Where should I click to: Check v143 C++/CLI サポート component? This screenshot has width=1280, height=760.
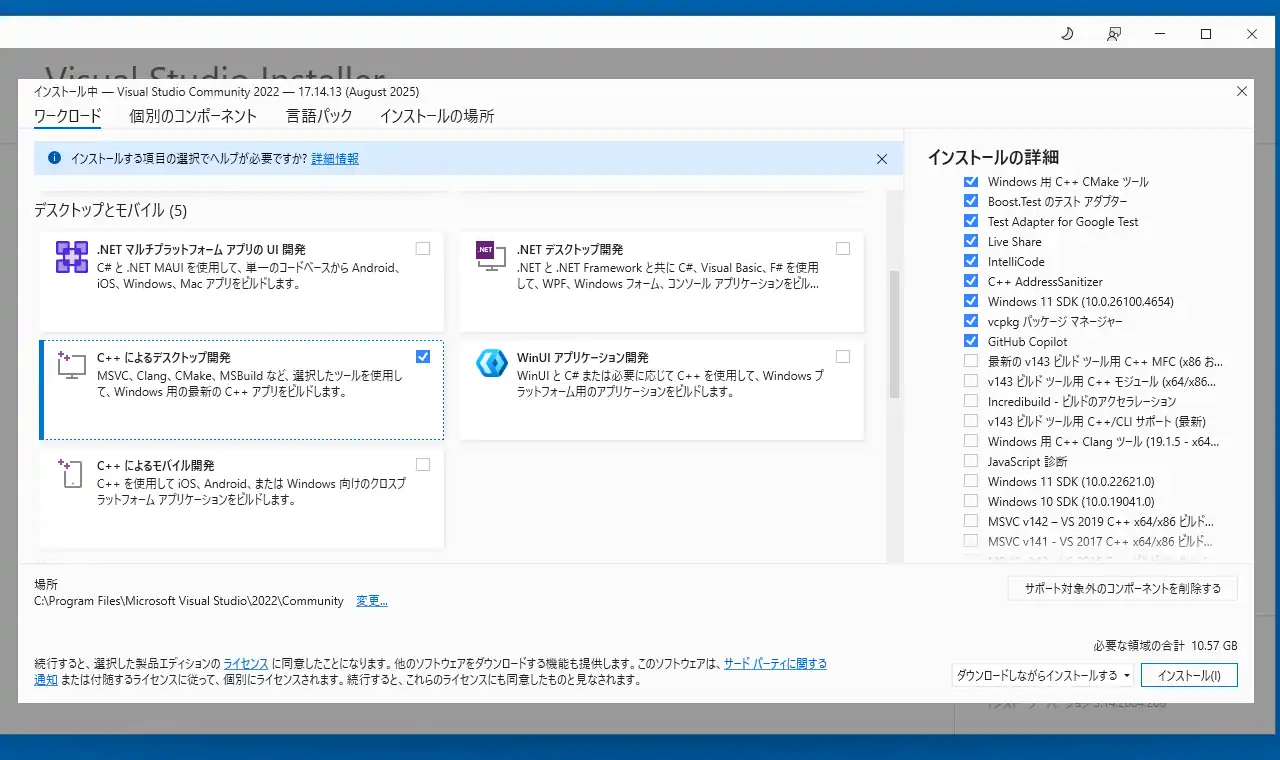(971, 421)
